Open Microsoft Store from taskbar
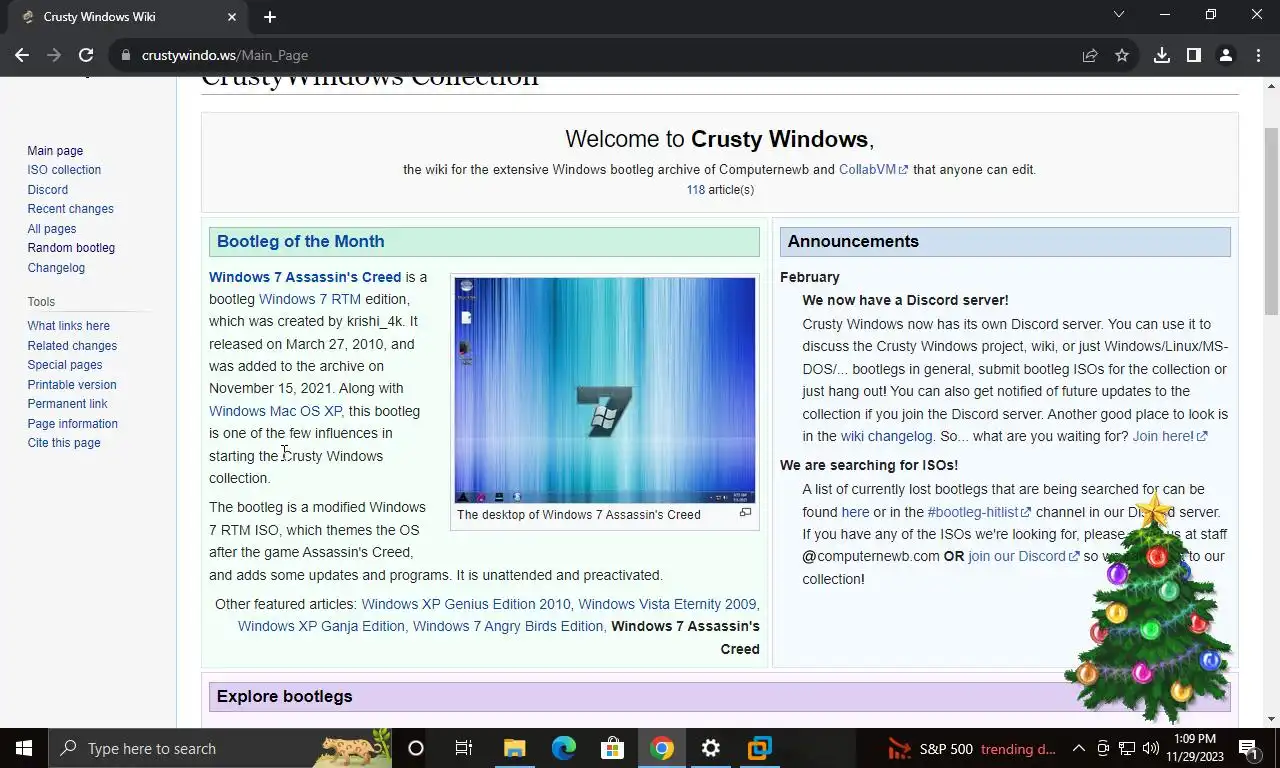1280x768 pixels. click(x=612, y=748)
